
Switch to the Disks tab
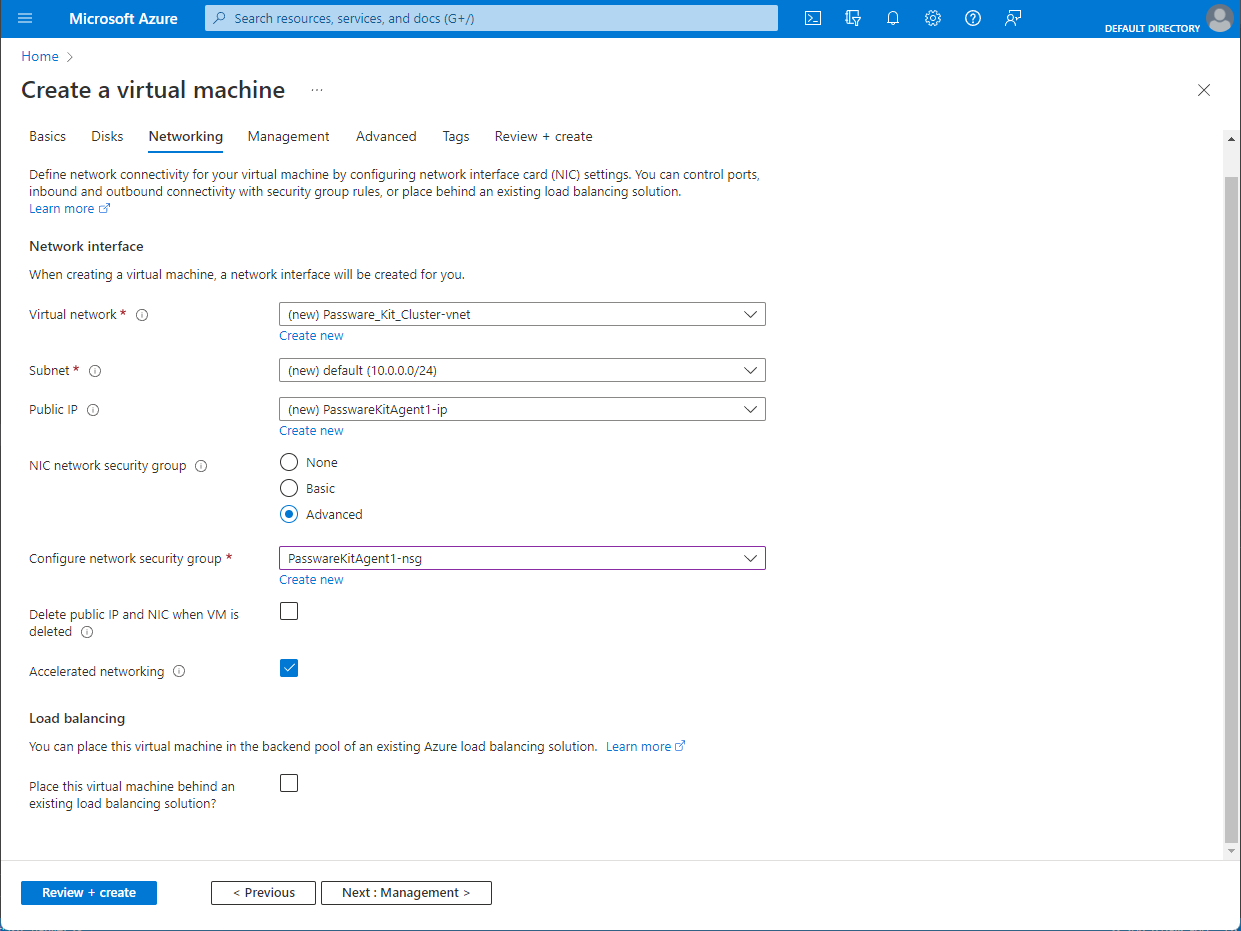[x=107, y=136]
